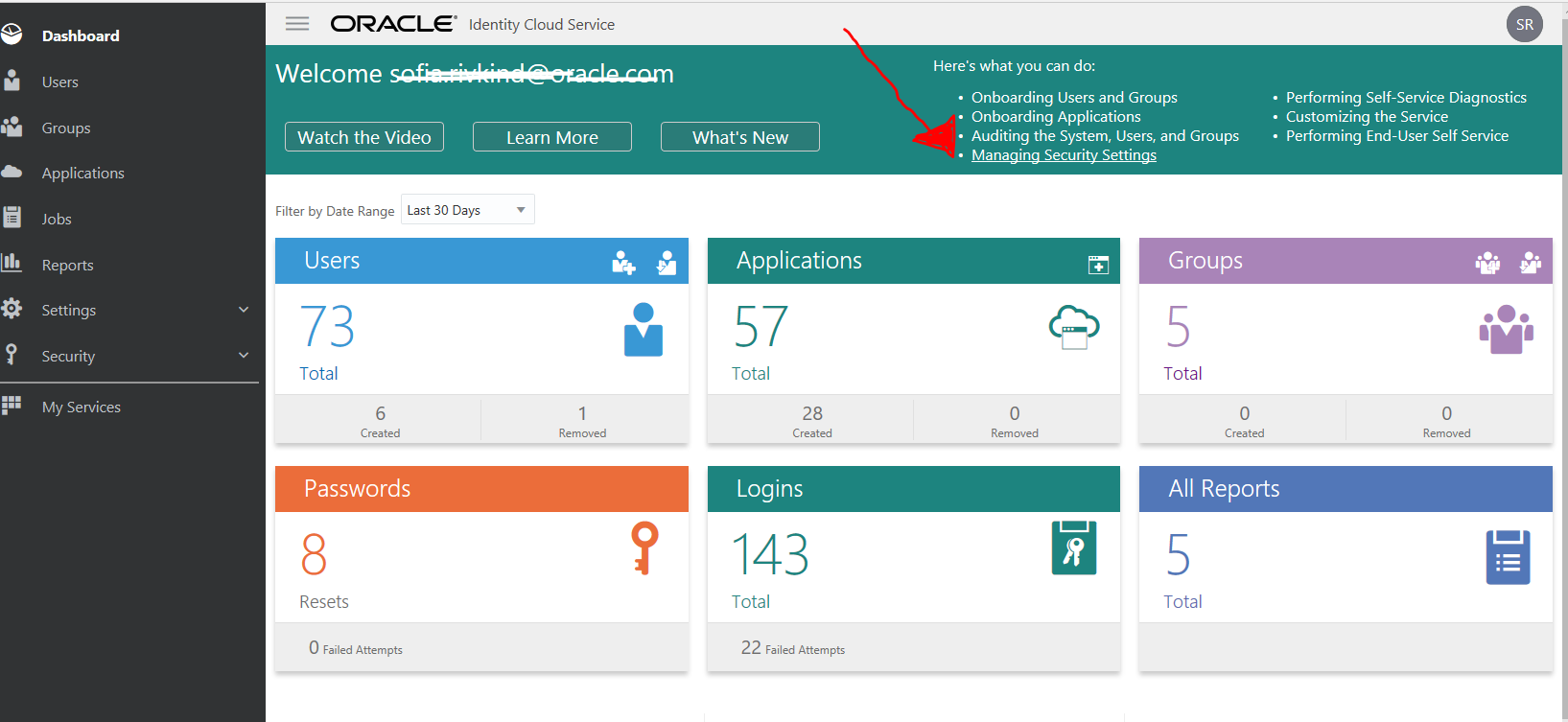
Task: Click the 143 total logins count
Action: 770,555
